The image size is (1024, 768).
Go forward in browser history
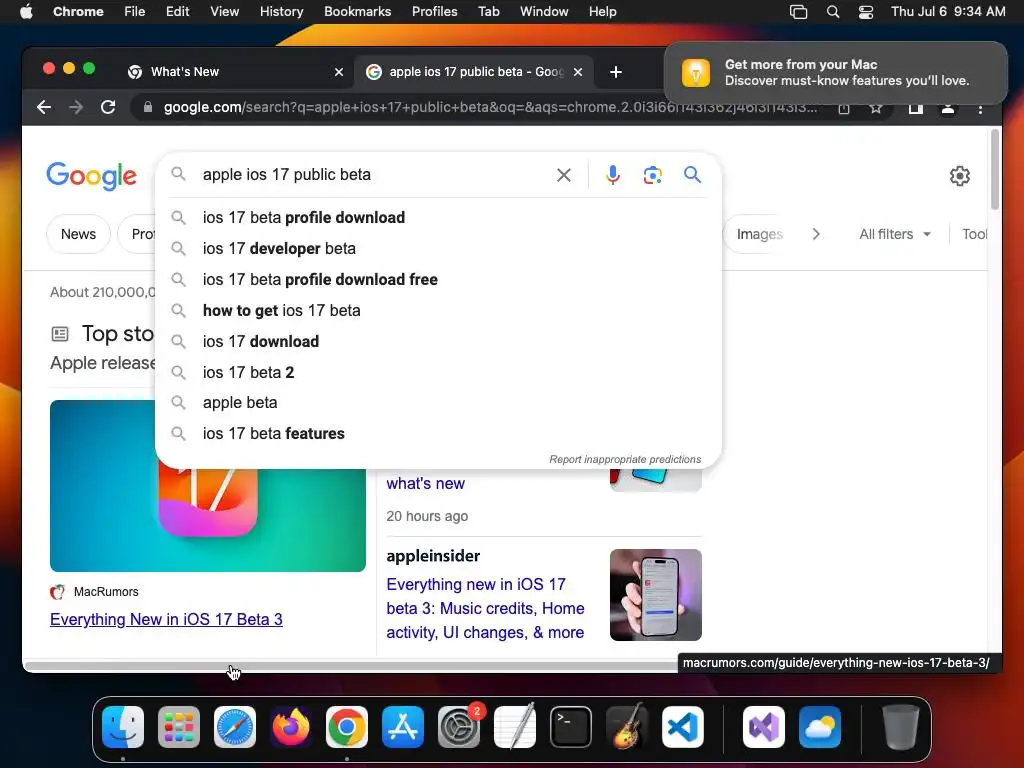76,107
